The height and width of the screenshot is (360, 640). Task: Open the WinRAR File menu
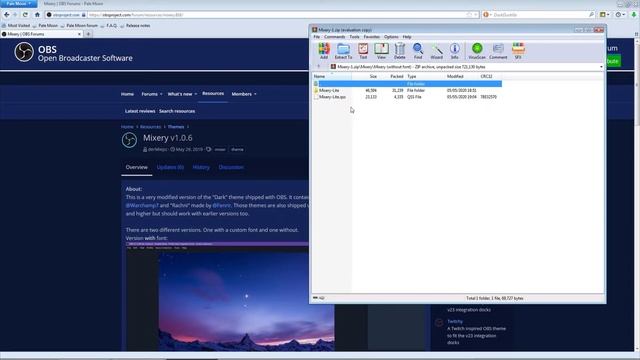[x=316, y=37]
